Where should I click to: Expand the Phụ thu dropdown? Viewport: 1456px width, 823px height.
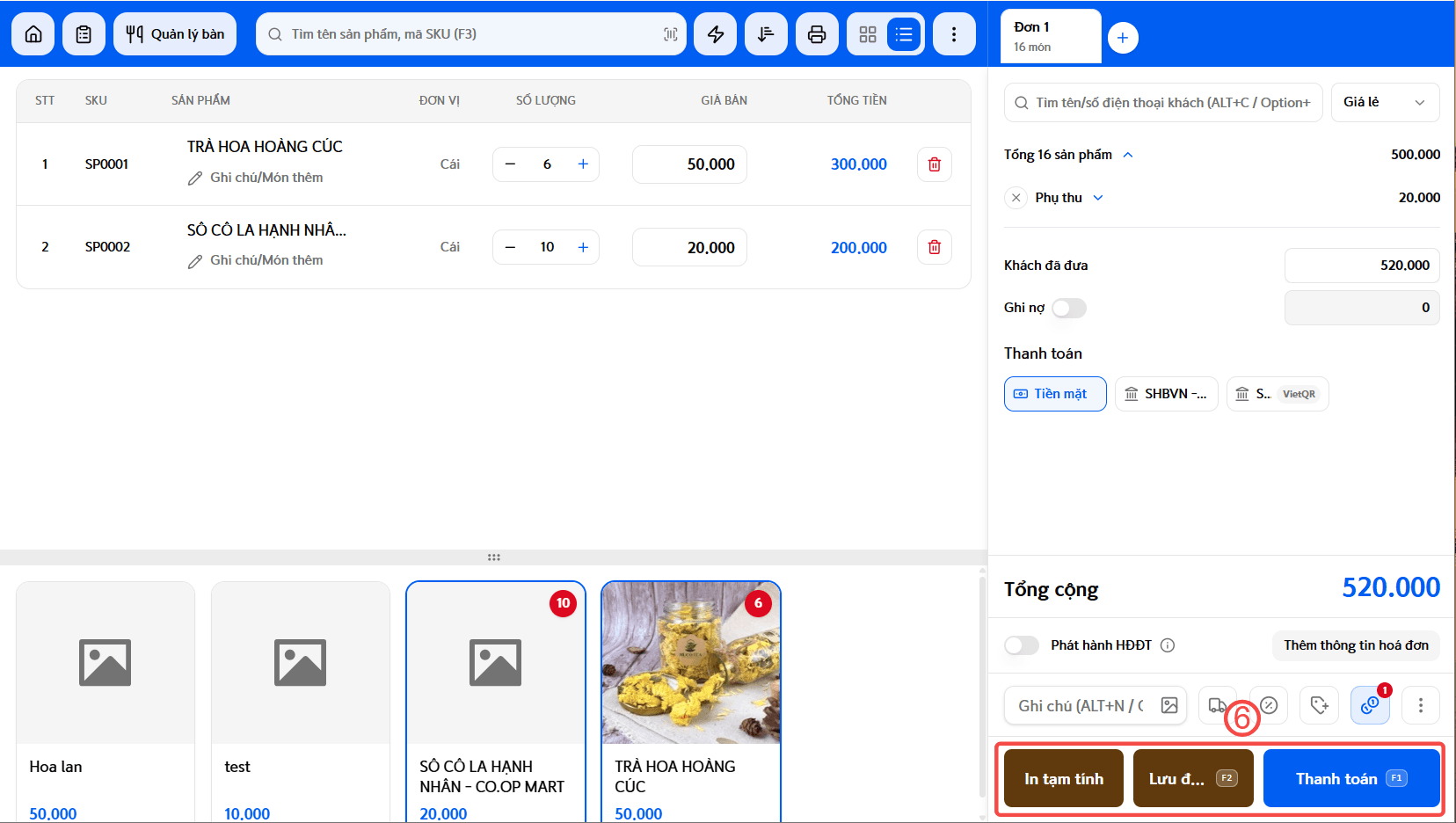(x=1098, y=198)
